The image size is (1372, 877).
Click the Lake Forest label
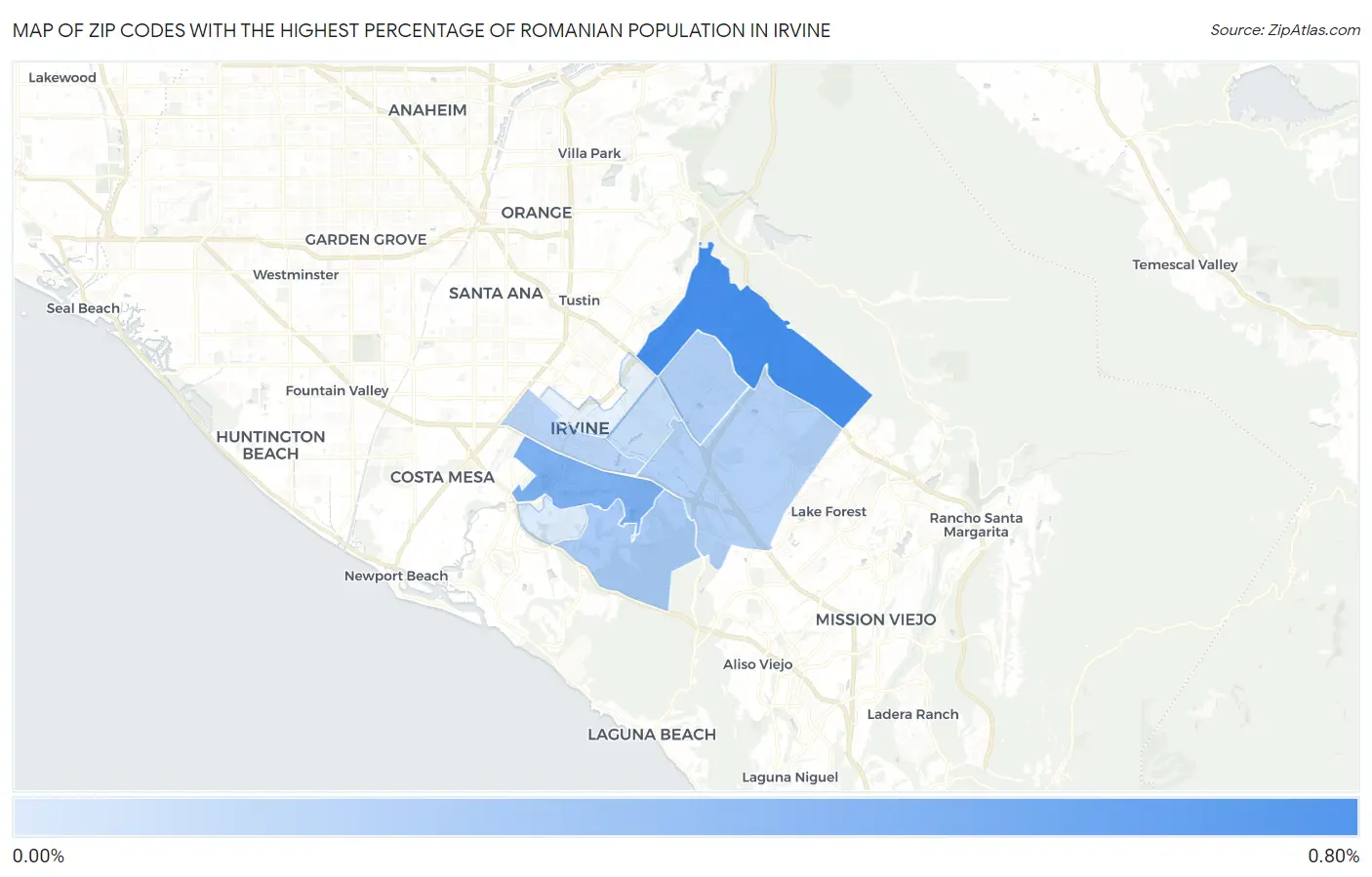pyautogui.click(x=828, y=512)
